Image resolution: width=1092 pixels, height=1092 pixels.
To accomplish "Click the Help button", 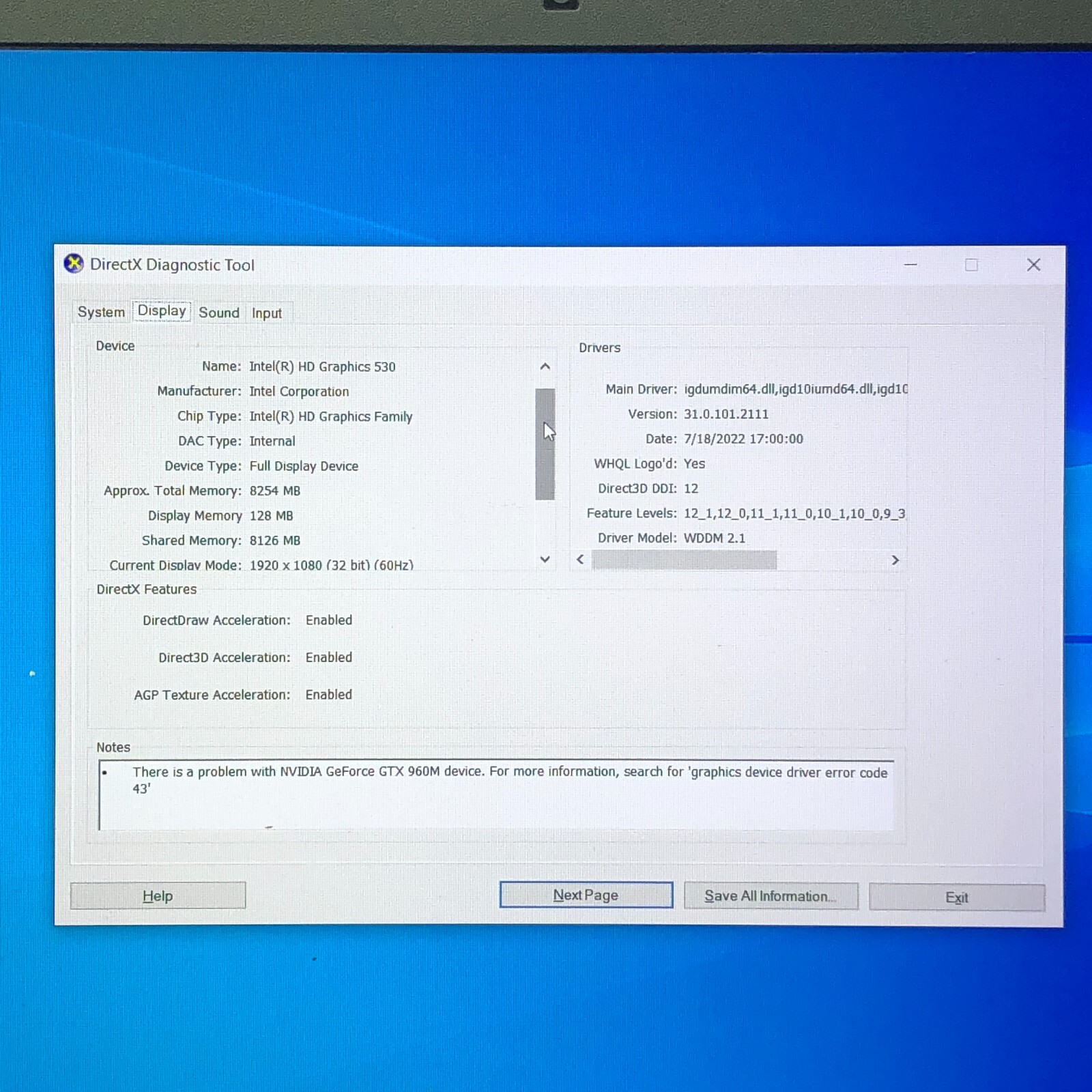I will 158,895.
